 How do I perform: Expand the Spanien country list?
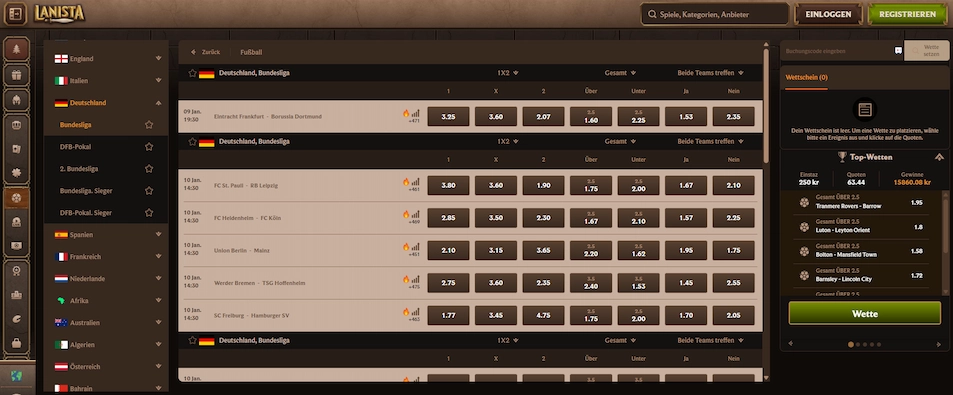pyautogui.click(x=158, y=235)
